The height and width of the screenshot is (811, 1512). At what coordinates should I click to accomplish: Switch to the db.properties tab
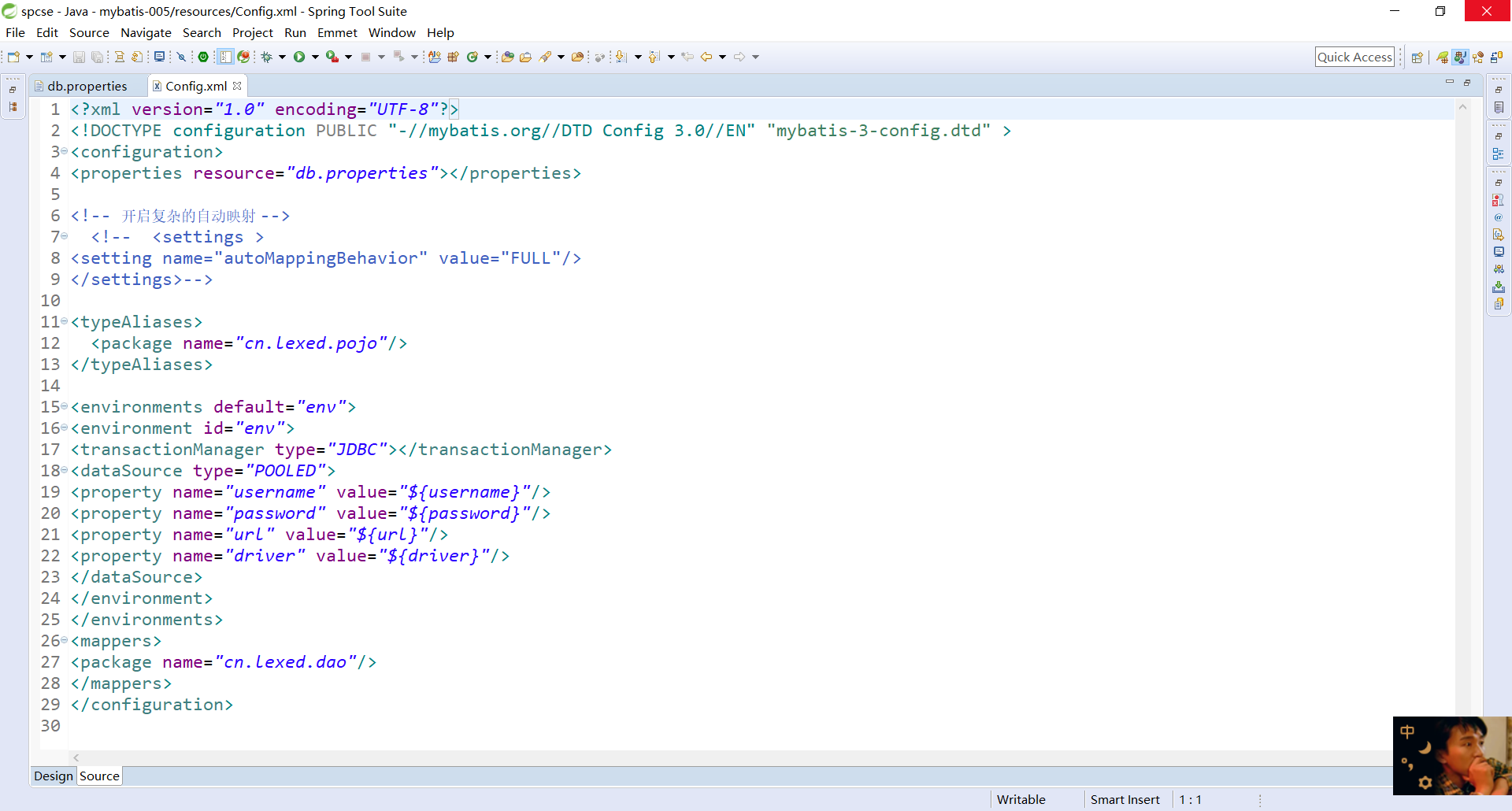click(x=81, y=86)
